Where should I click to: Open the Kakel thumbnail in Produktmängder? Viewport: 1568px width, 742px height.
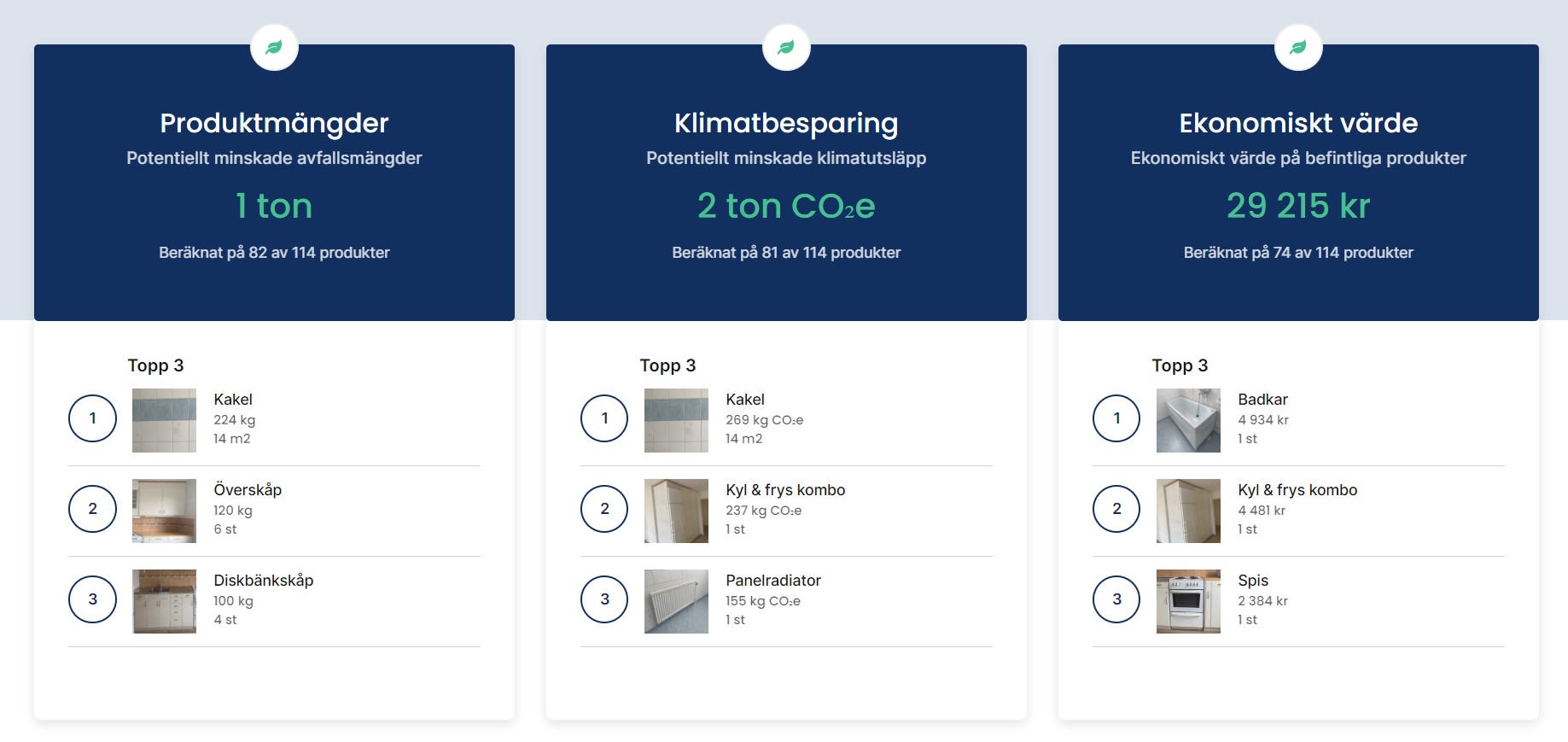(x=164, y=420)
